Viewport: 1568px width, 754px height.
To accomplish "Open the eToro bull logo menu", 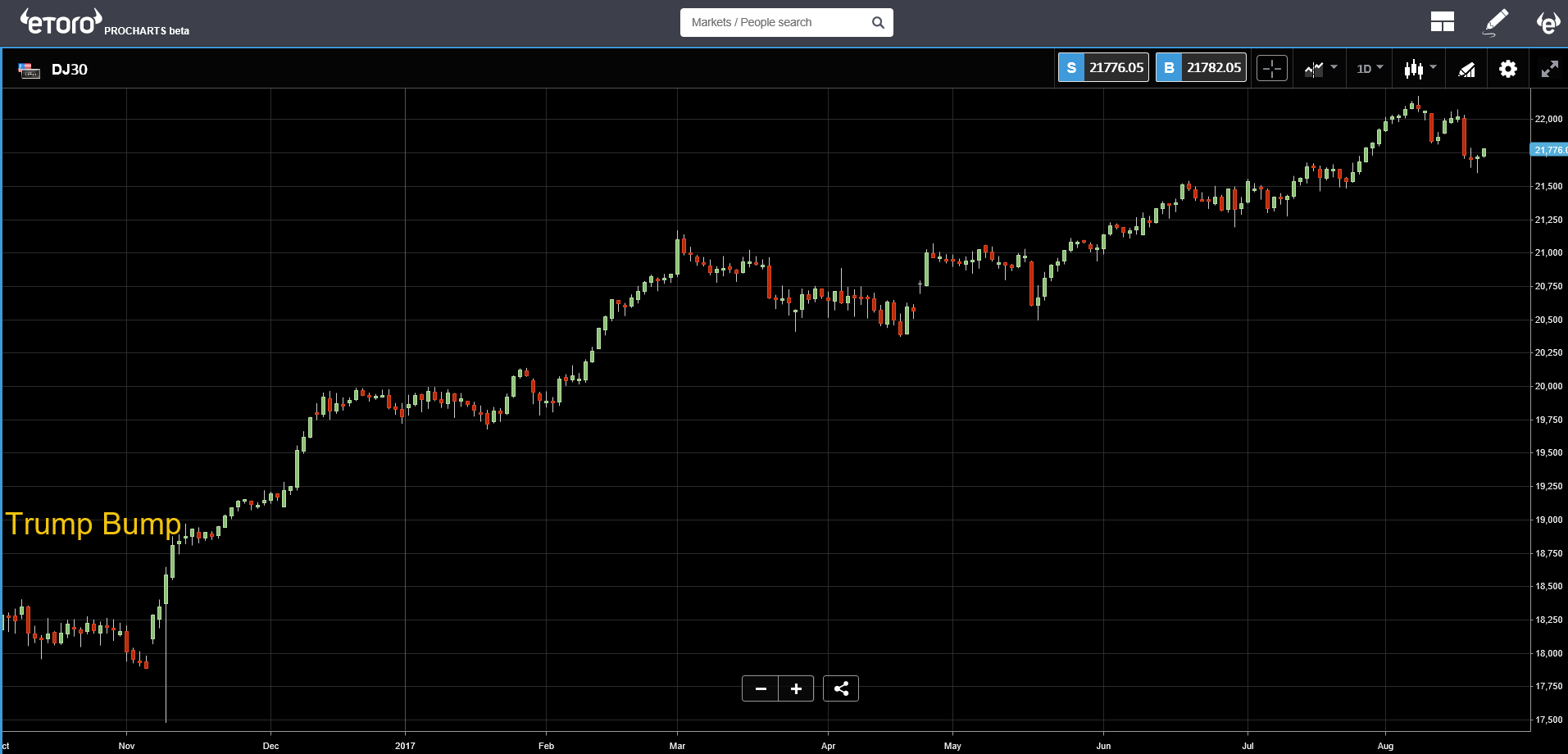I will (x=1548, y=22).
